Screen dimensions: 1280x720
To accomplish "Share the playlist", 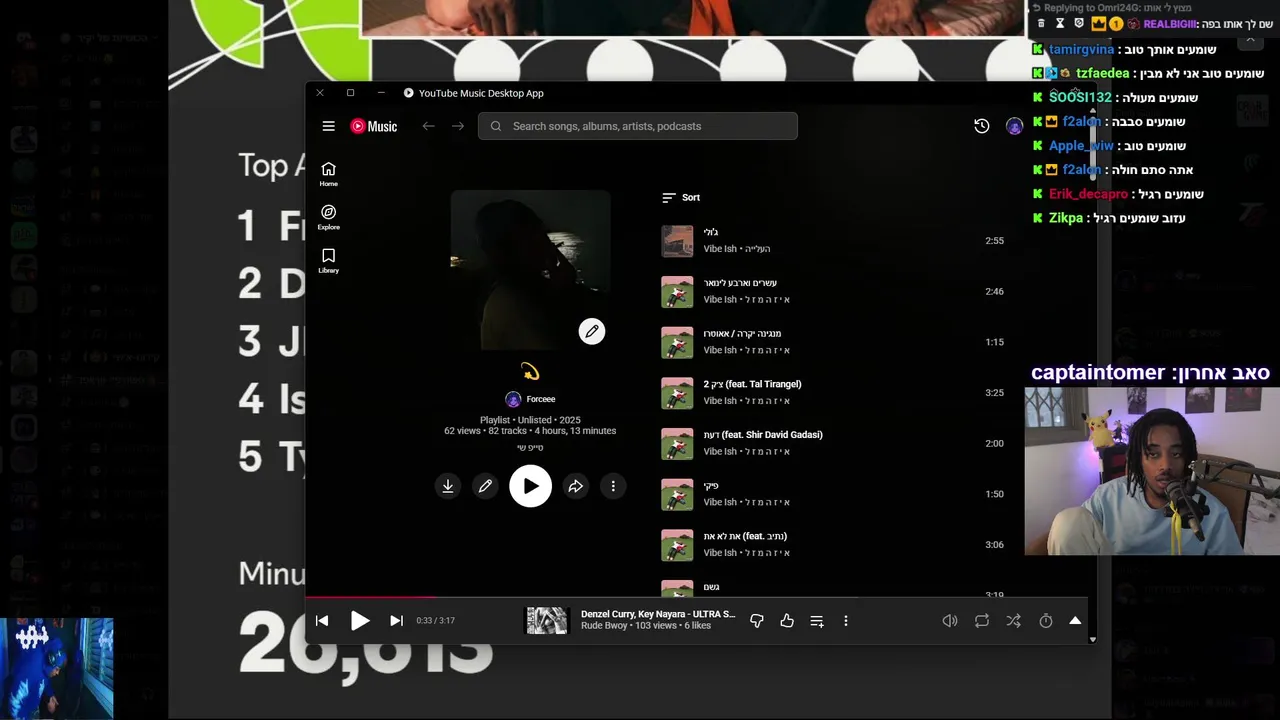I will tap(576, 486).
